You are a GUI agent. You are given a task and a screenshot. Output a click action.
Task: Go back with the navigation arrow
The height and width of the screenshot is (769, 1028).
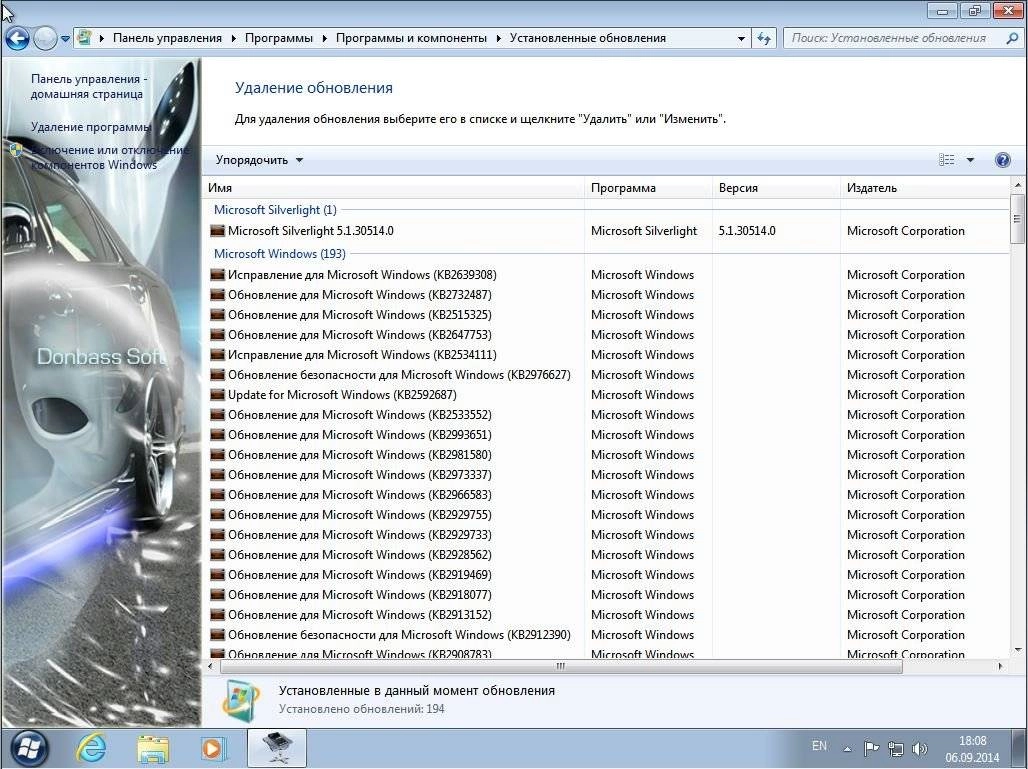16,39
